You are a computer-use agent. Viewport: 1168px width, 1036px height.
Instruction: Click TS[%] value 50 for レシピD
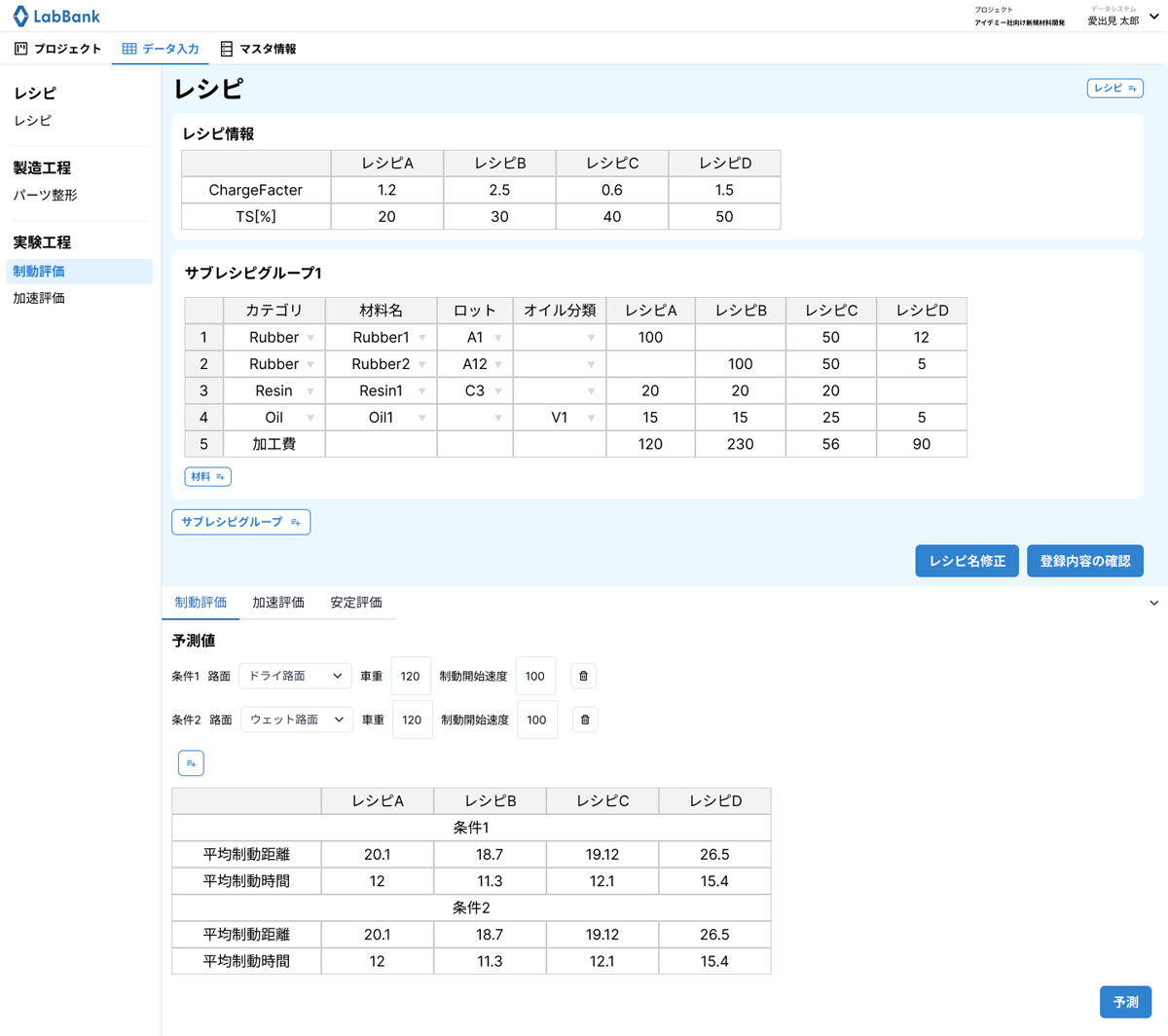coord(724,216)
